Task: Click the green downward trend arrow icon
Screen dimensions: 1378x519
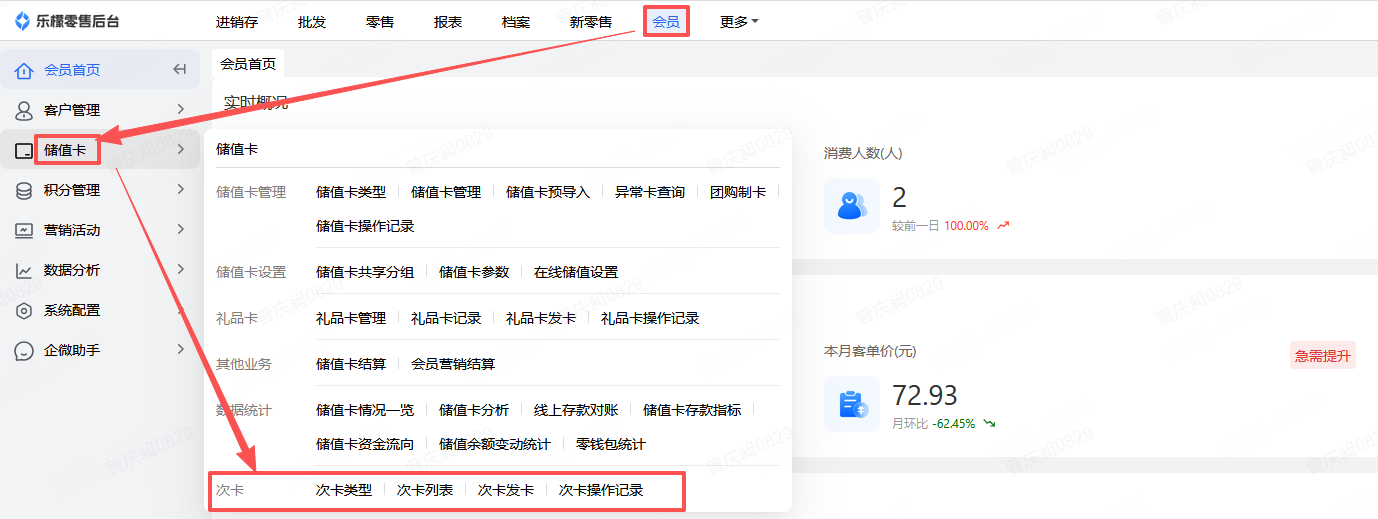Action: coord(989,424)
